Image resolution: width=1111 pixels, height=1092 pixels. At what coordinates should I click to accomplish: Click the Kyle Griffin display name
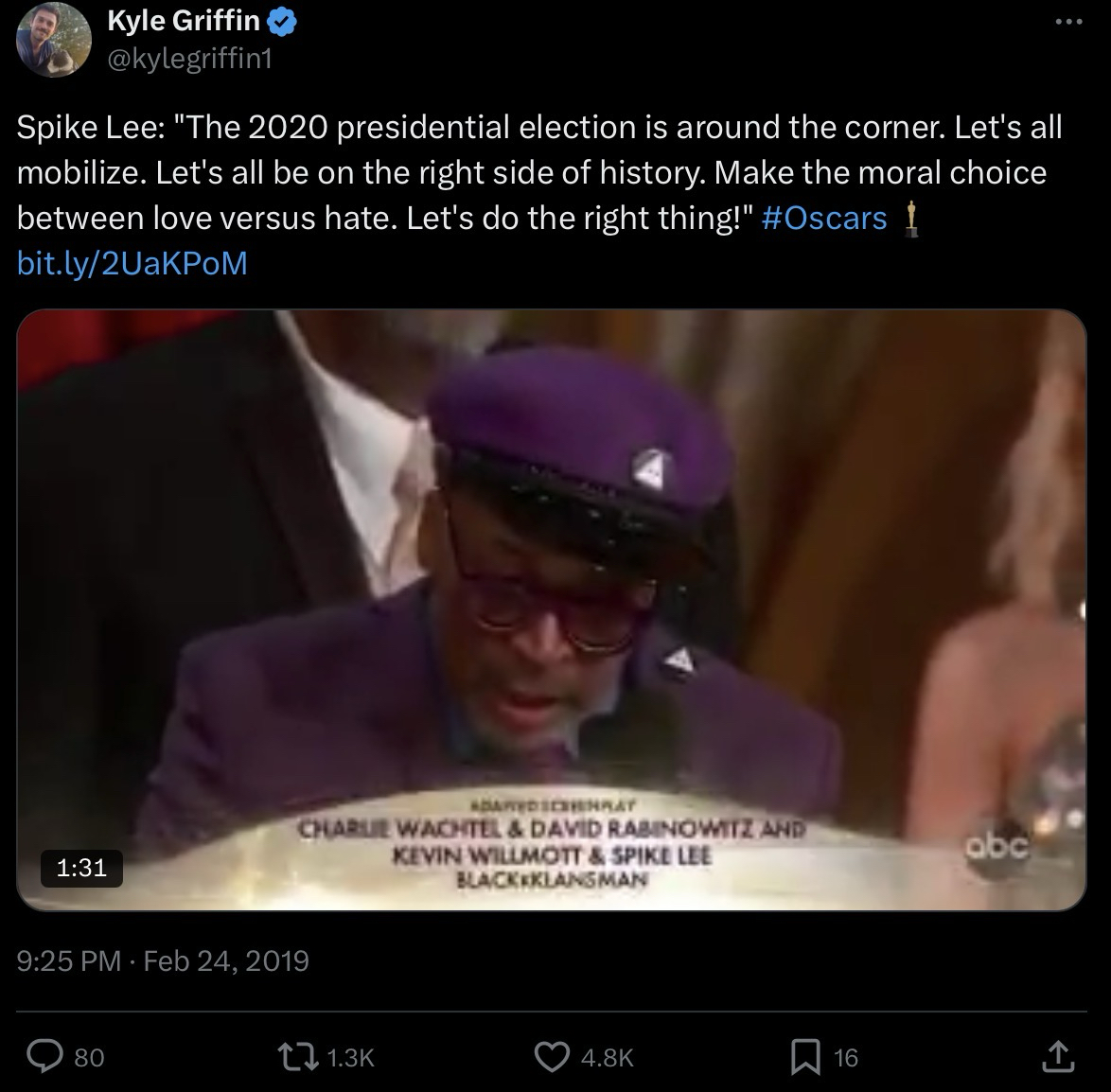184,23
